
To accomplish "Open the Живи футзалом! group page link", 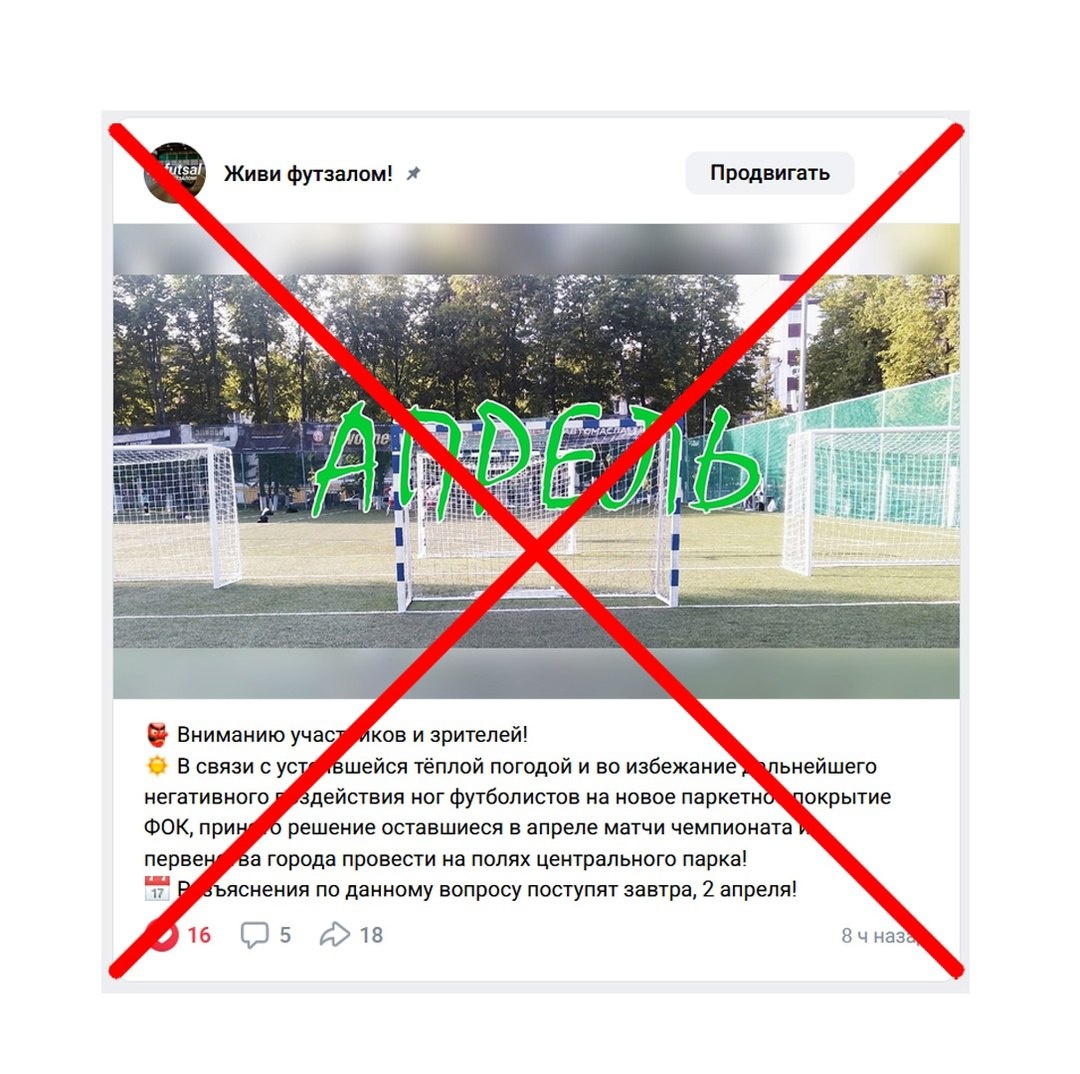I will tap(308, 174).
